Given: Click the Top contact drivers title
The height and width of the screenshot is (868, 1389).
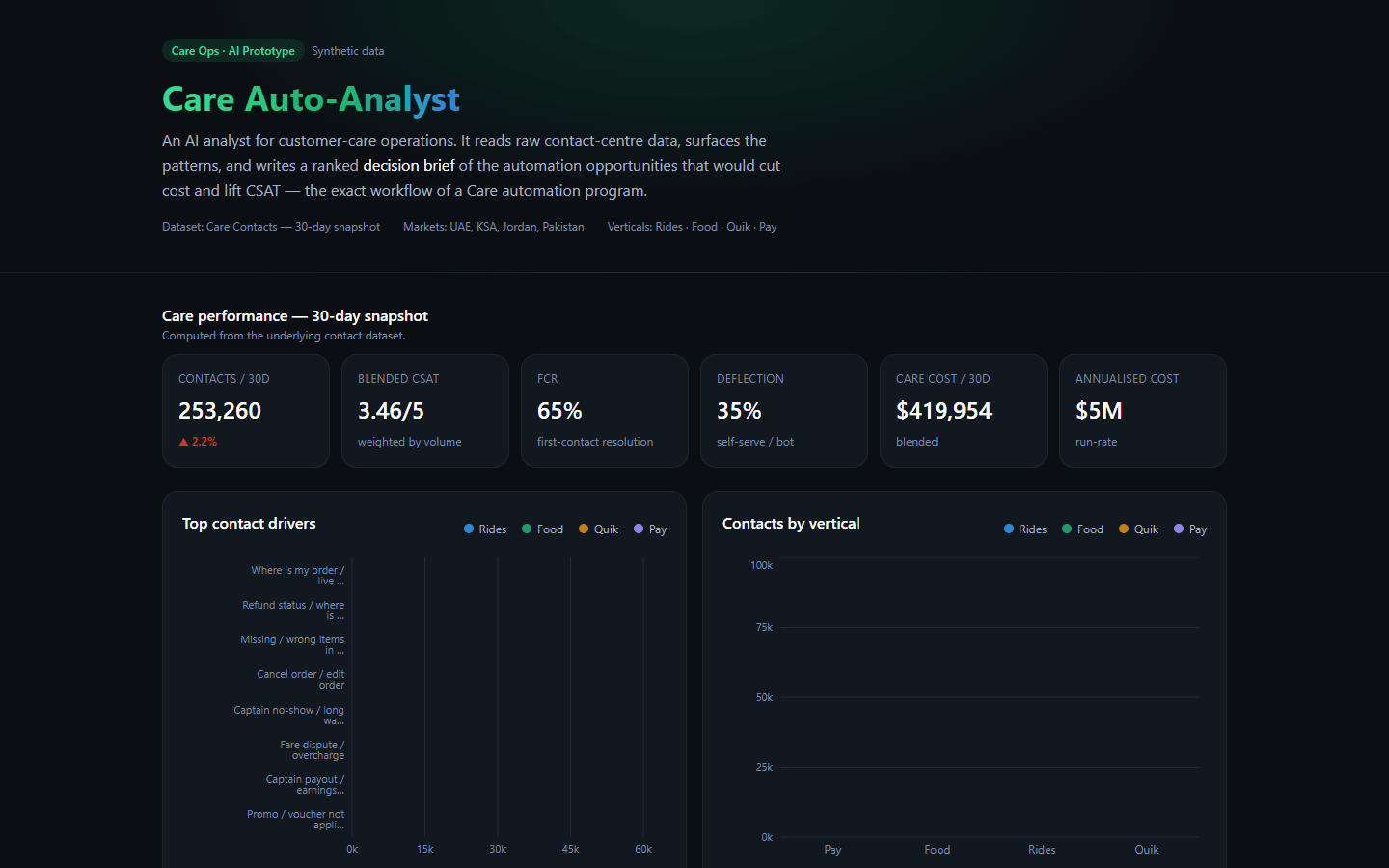Looking at the screenshot, I should click(x=249, y=524).
